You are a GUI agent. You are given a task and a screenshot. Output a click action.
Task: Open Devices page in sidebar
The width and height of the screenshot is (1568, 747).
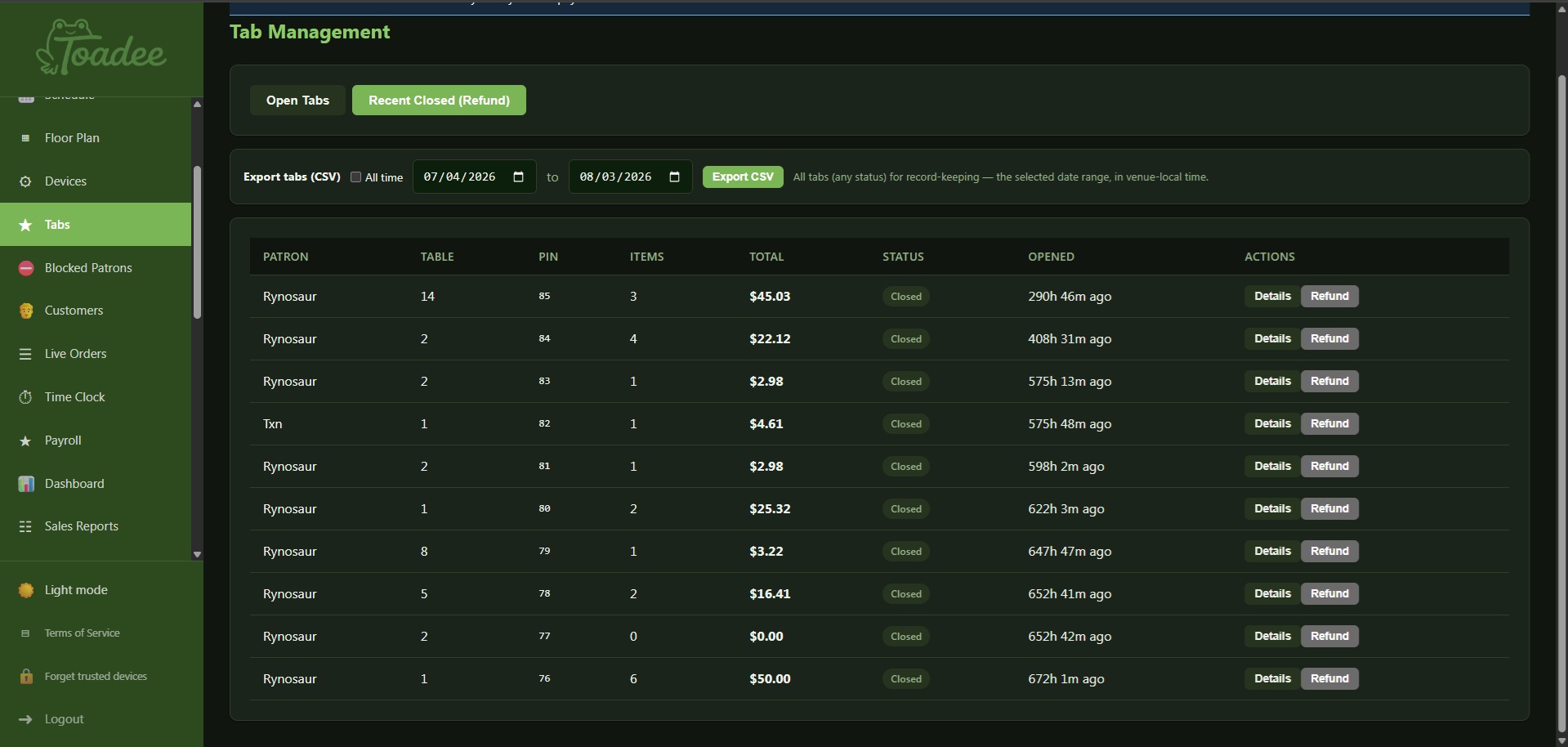pos(96,181)
